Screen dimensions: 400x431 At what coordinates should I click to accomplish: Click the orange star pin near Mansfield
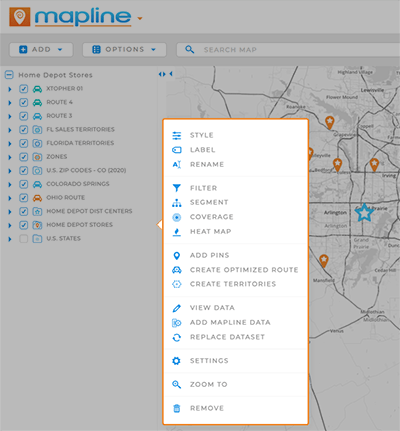[x=324, y=261]
